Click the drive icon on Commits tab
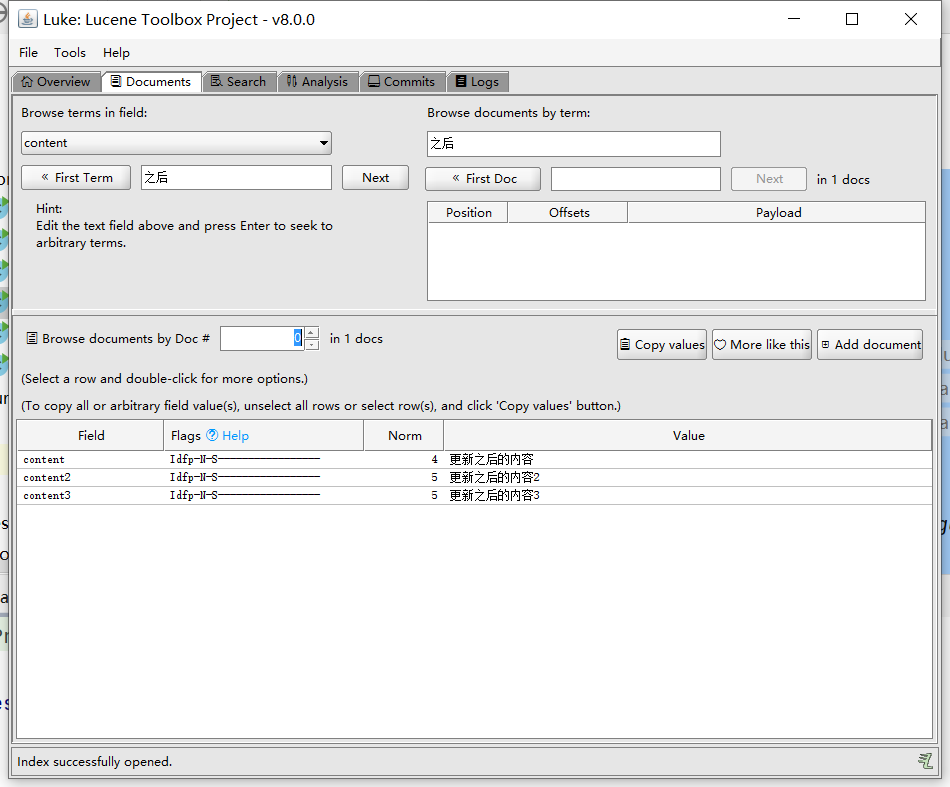Viewport: 950px width, 787px height. click(374, 81)
